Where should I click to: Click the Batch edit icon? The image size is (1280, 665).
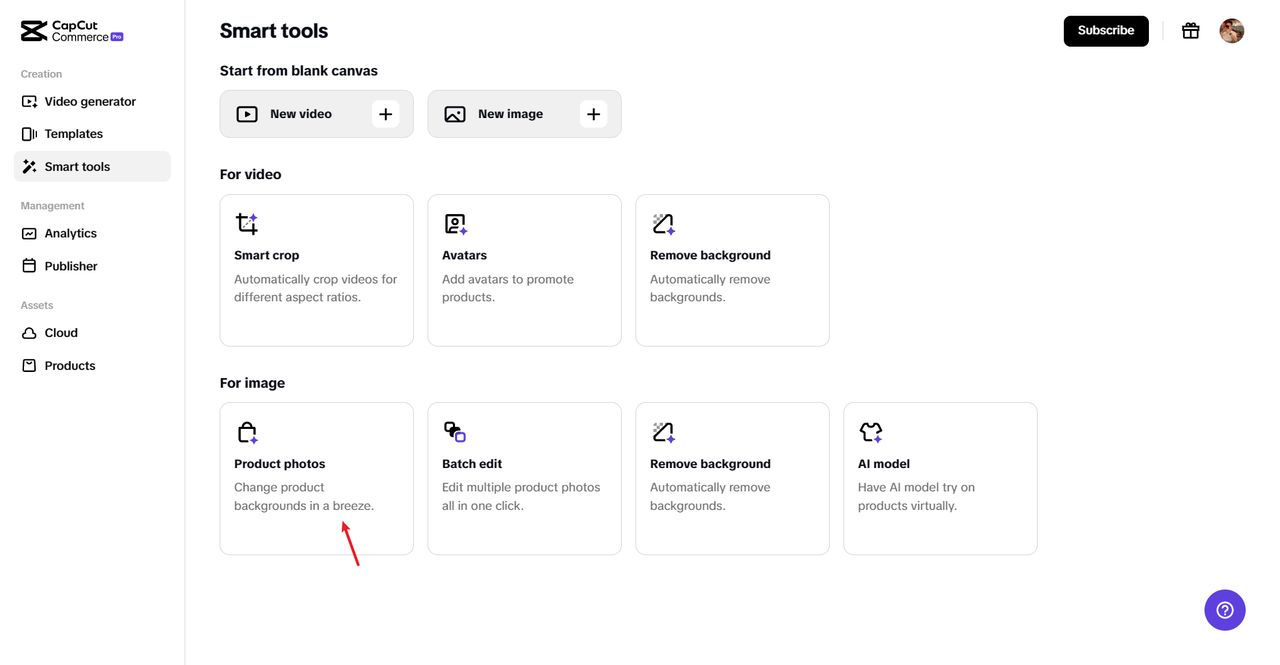click(x=455, y=432)
